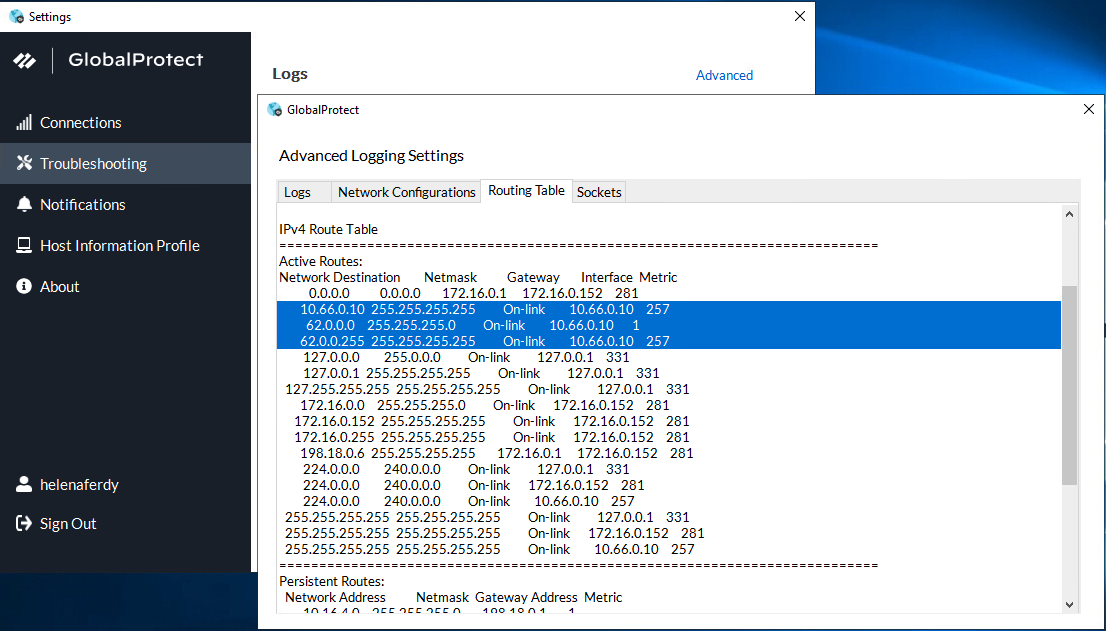Click the Sign Out arrow icon
1106x631 pixels.
[x=24, y=524]
